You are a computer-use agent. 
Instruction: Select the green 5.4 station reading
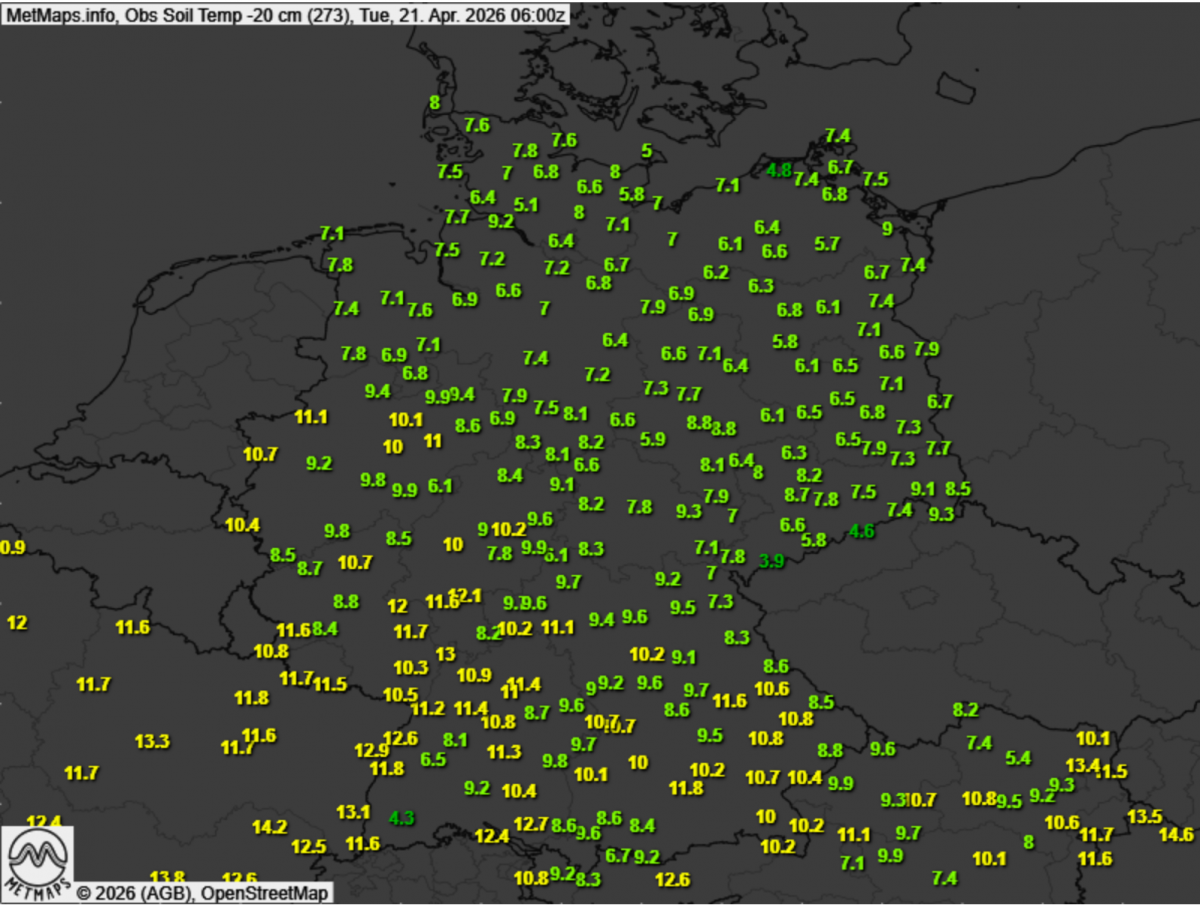coord(1018,758)
